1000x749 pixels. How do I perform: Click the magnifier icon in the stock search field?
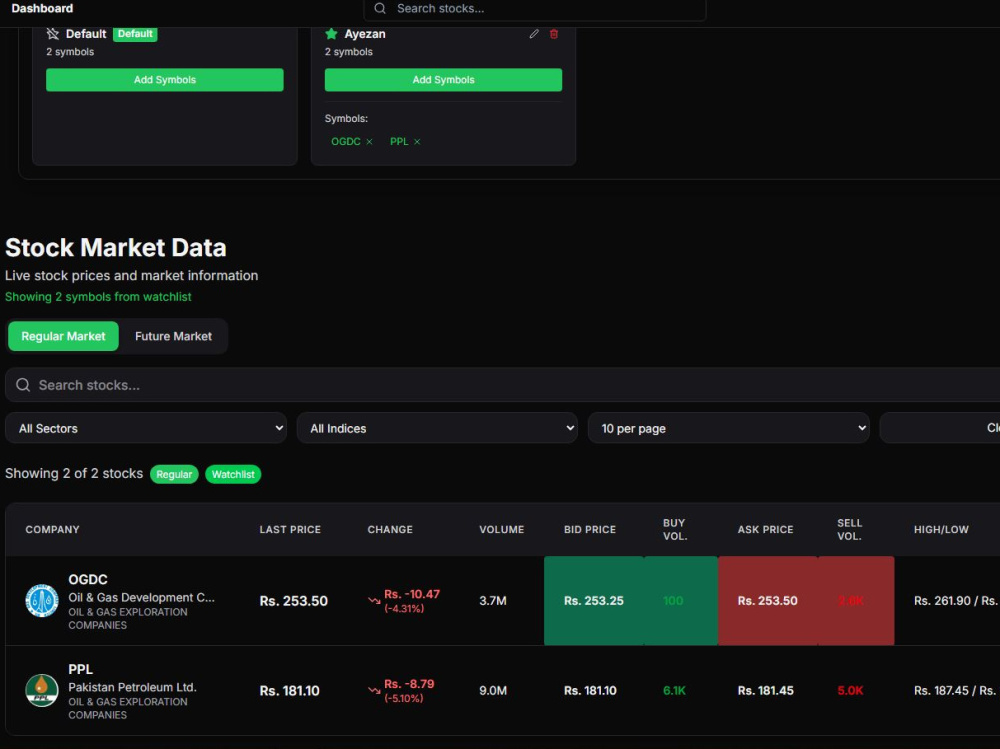coord(23,385)
